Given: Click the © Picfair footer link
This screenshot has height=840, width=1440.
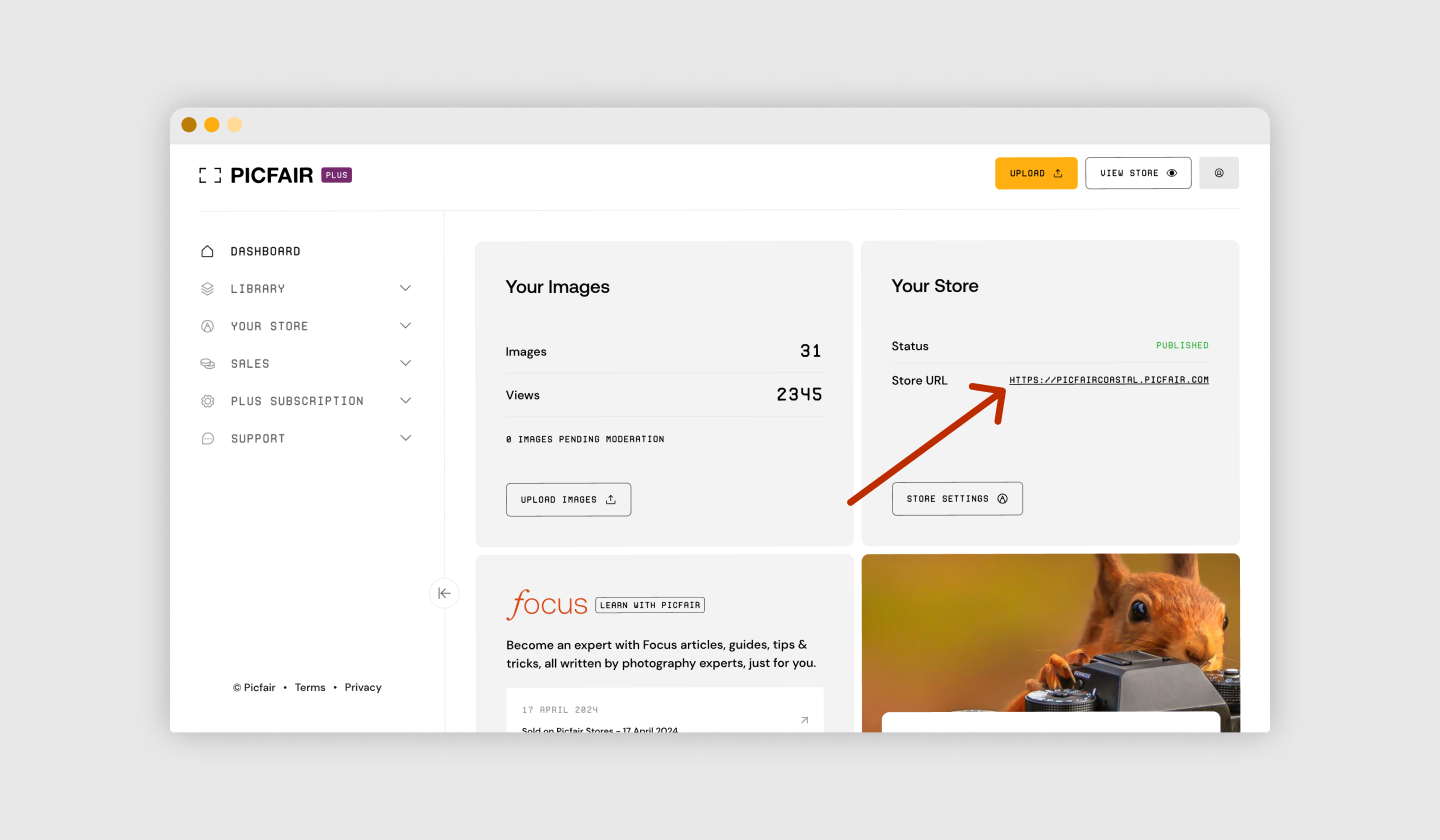Looking at the screenshot, I should [254, 687].
